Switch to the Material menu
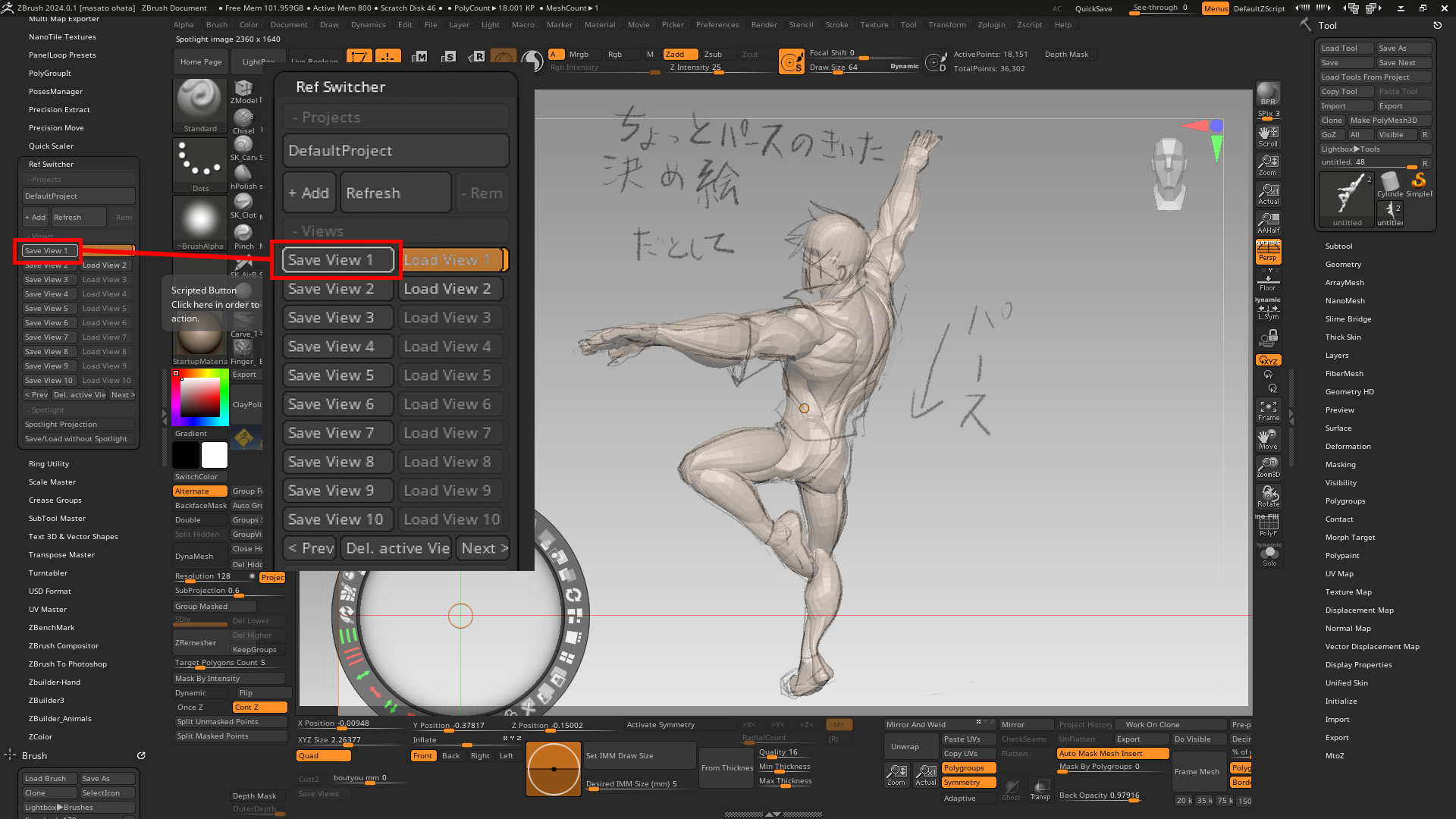Screen dimensions: 1456x819 [x=600, y=24]
